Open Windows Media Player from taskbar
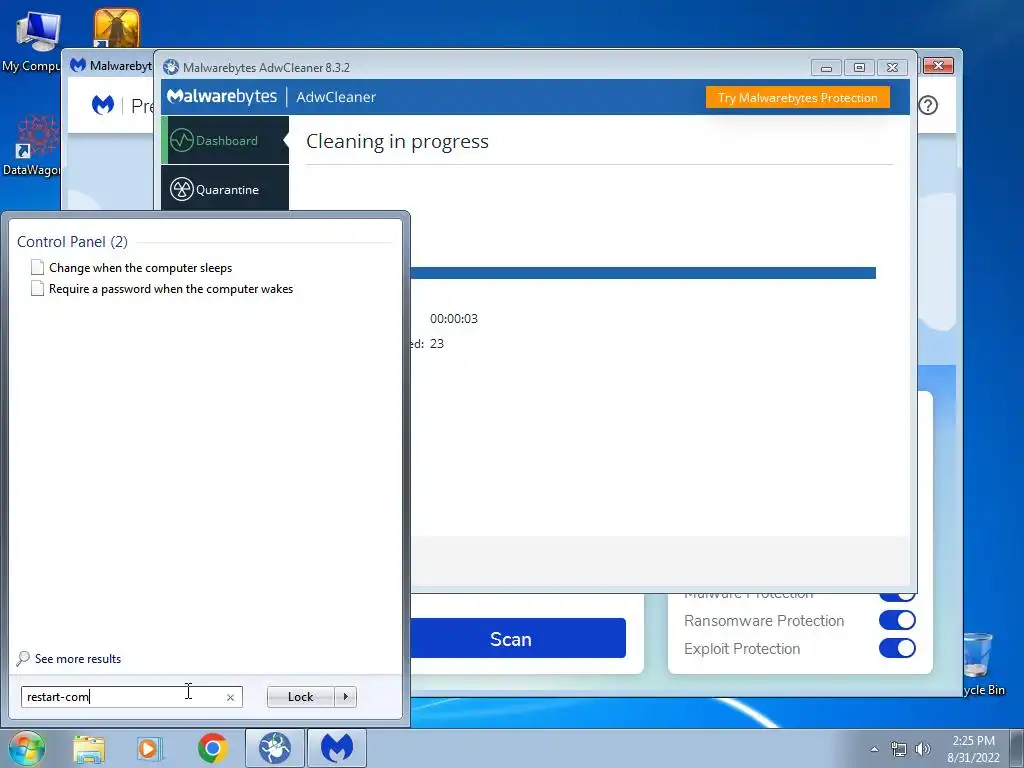 pyautogui.click(x=148, y=748)
